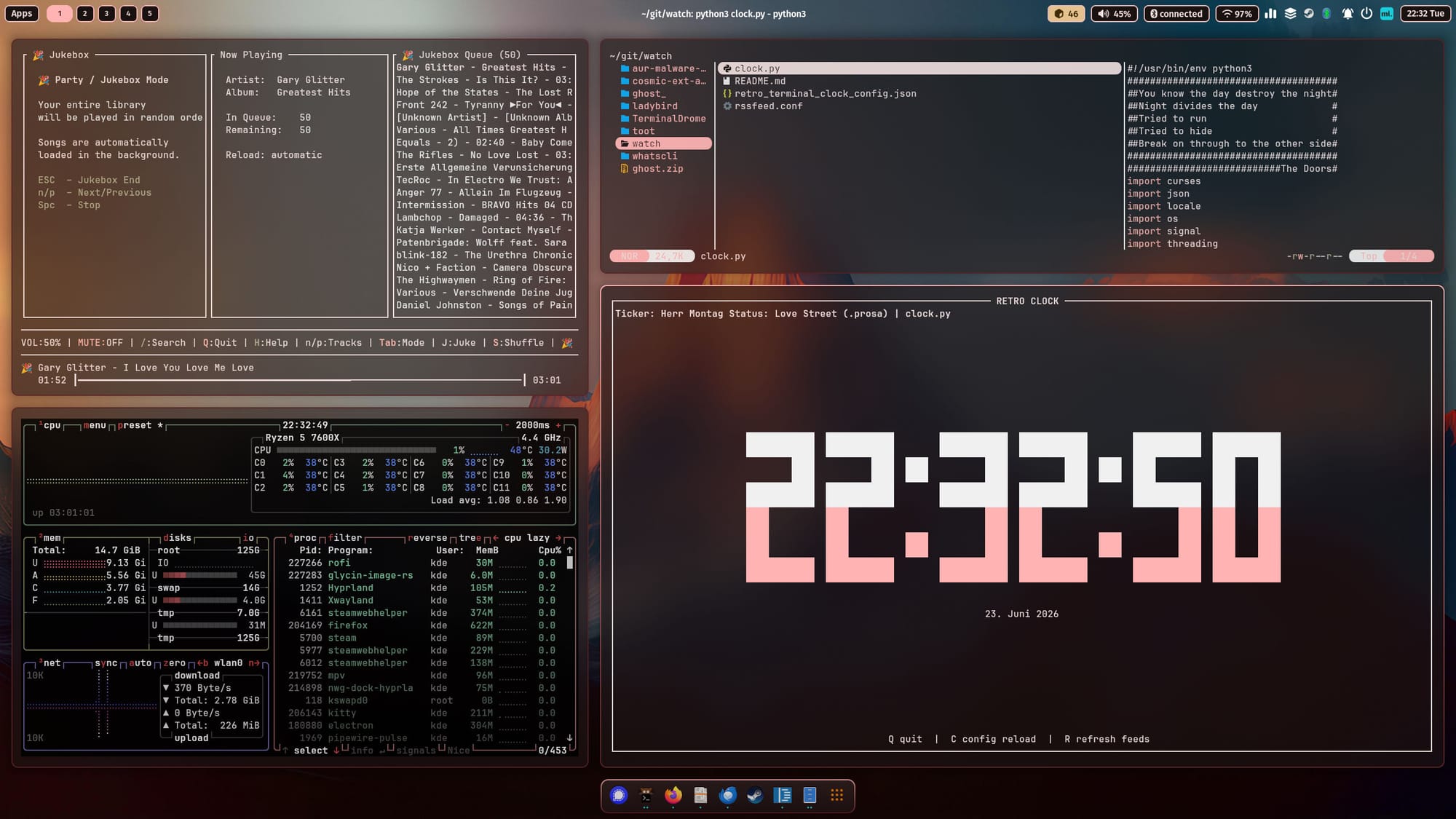
Task: Open the kitty terminal dock icon
Action: [646, 795]
